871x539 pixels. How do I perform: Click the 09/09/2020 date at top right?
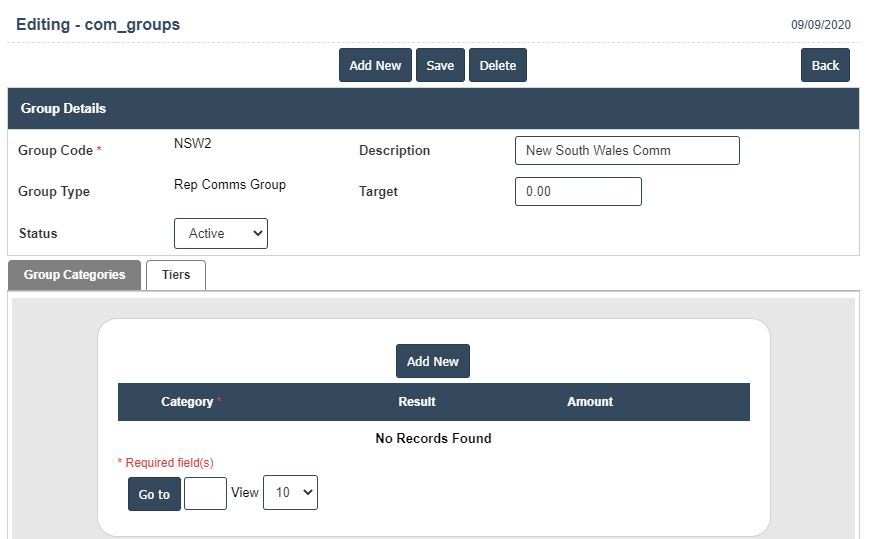pos(821,25)
